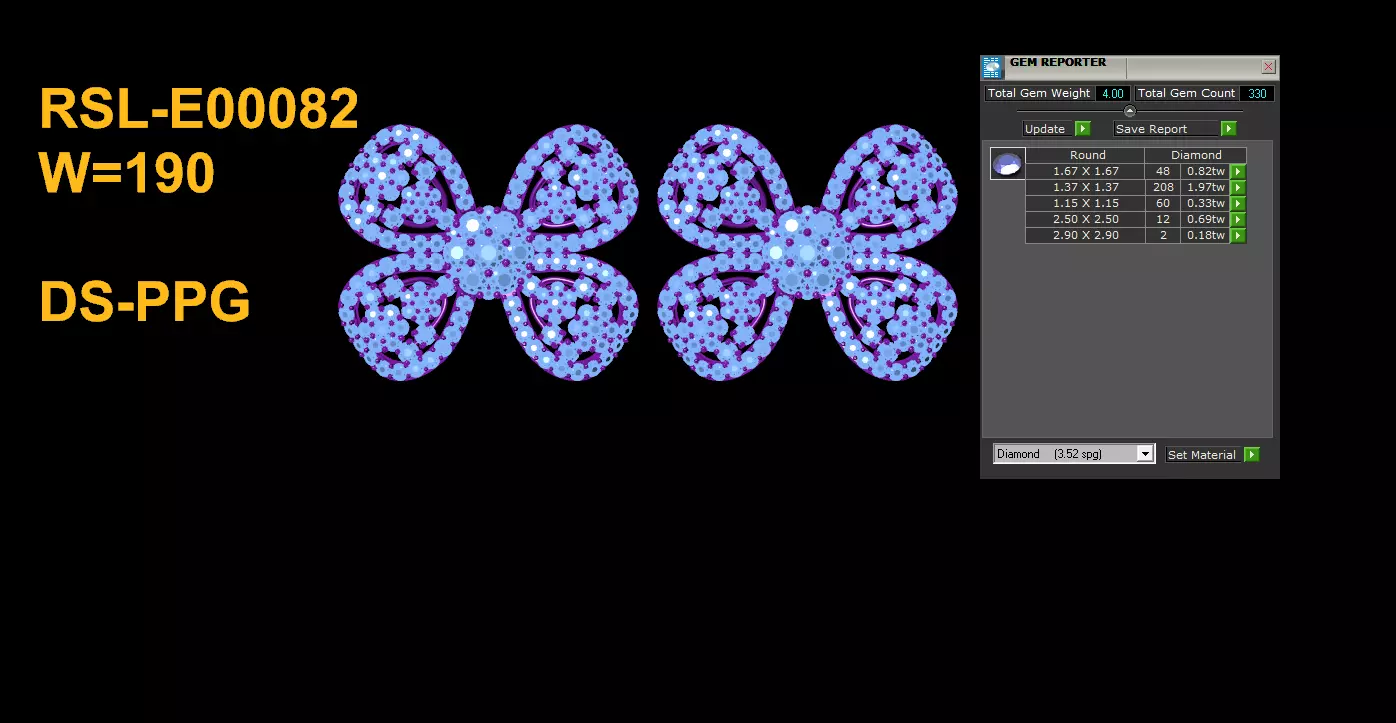Select the 1.37 X 1.37 size cell
Image resolution: width=1396 pixels, height=723 pixels.
pyautogui.click(x=1086, y=188)
